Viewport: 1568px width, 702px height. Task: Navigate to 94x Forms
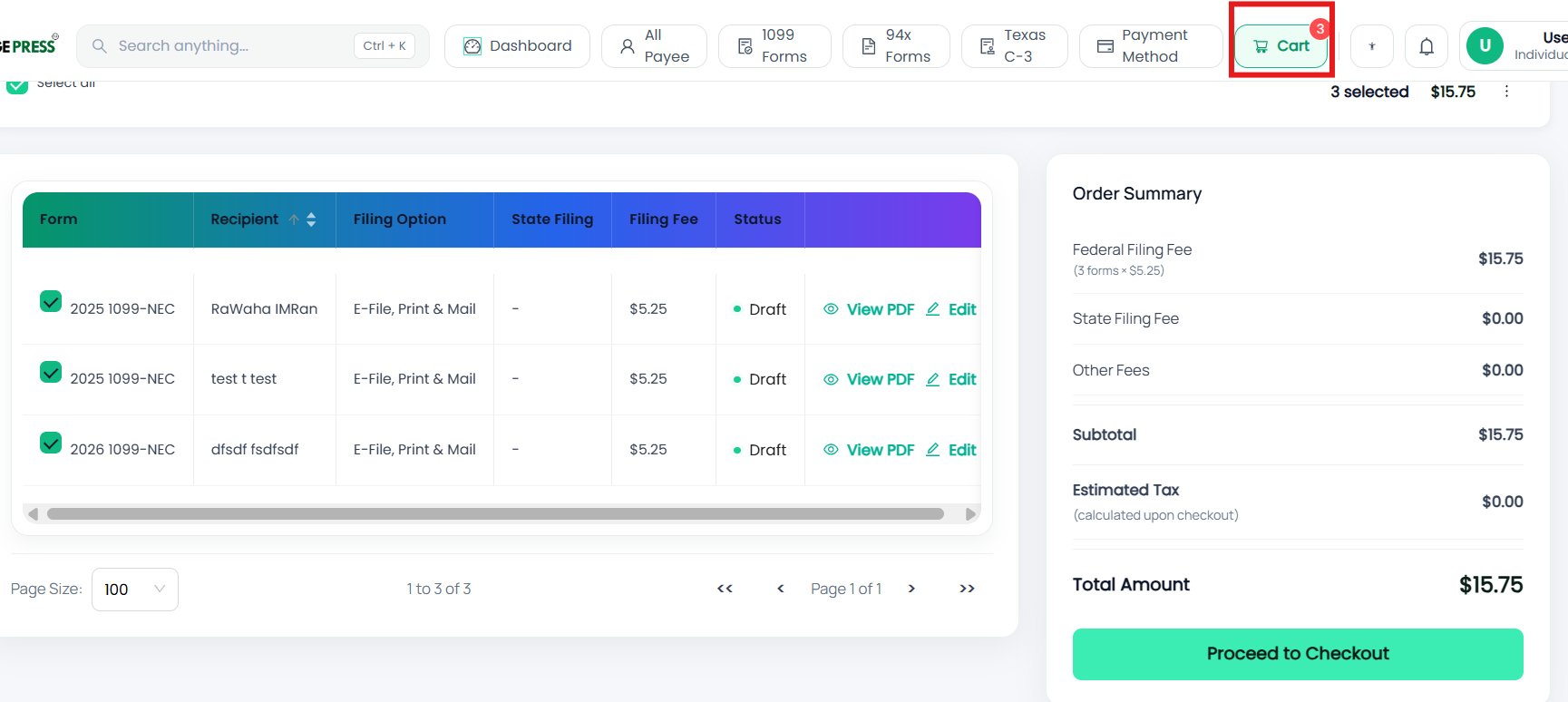click(896, 46)
